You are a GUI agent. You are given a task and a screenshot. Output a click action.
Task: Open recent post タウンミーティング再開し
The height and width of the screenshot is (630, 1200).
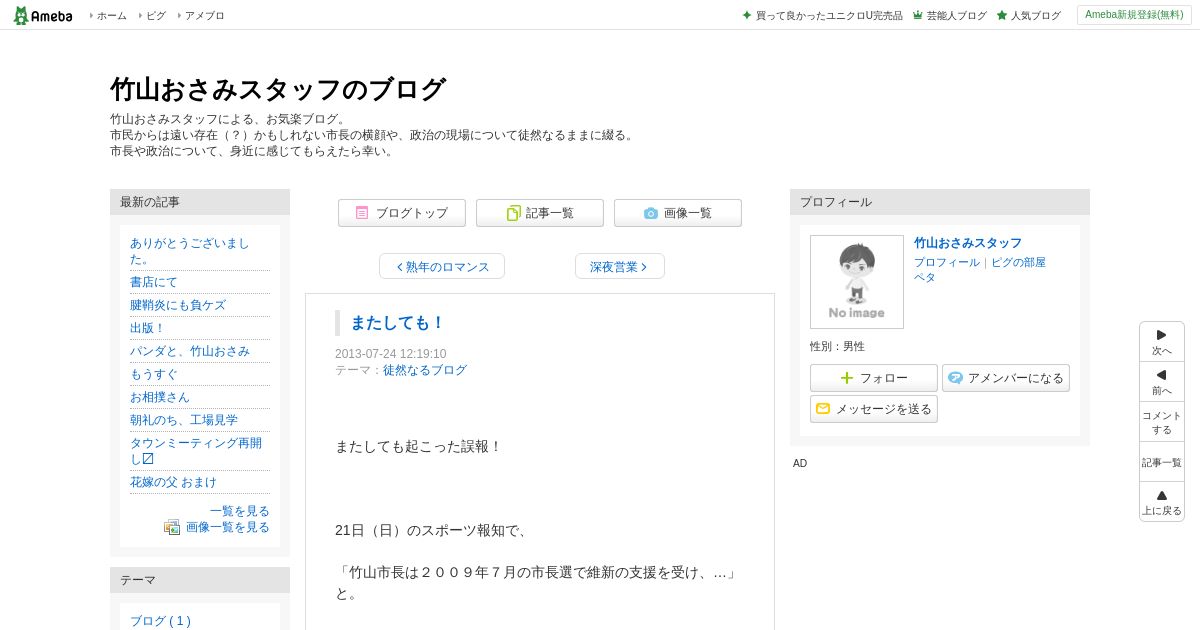(196, 451)
